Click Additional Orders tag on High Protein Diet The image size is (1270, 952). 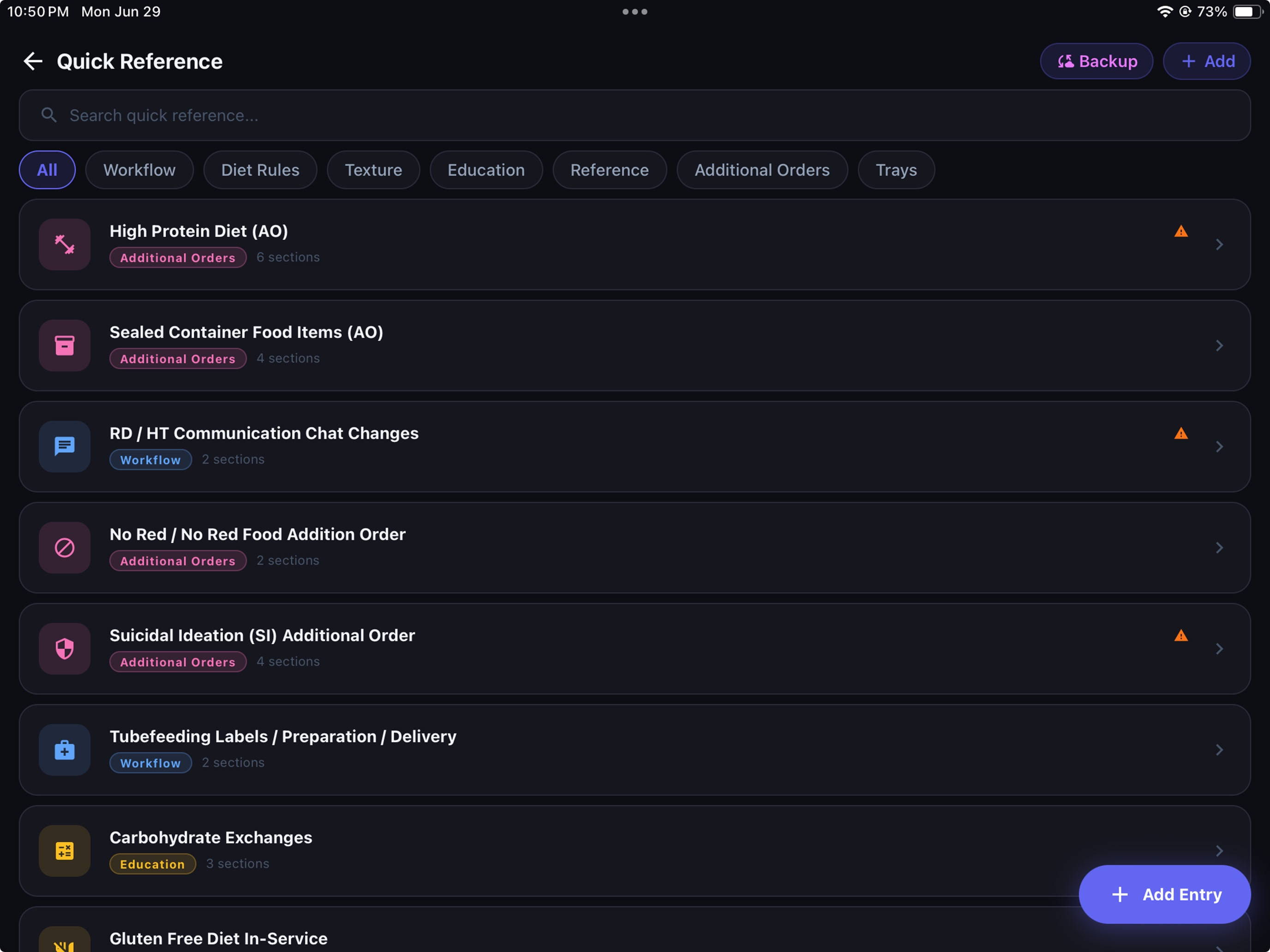coord(178,258)
